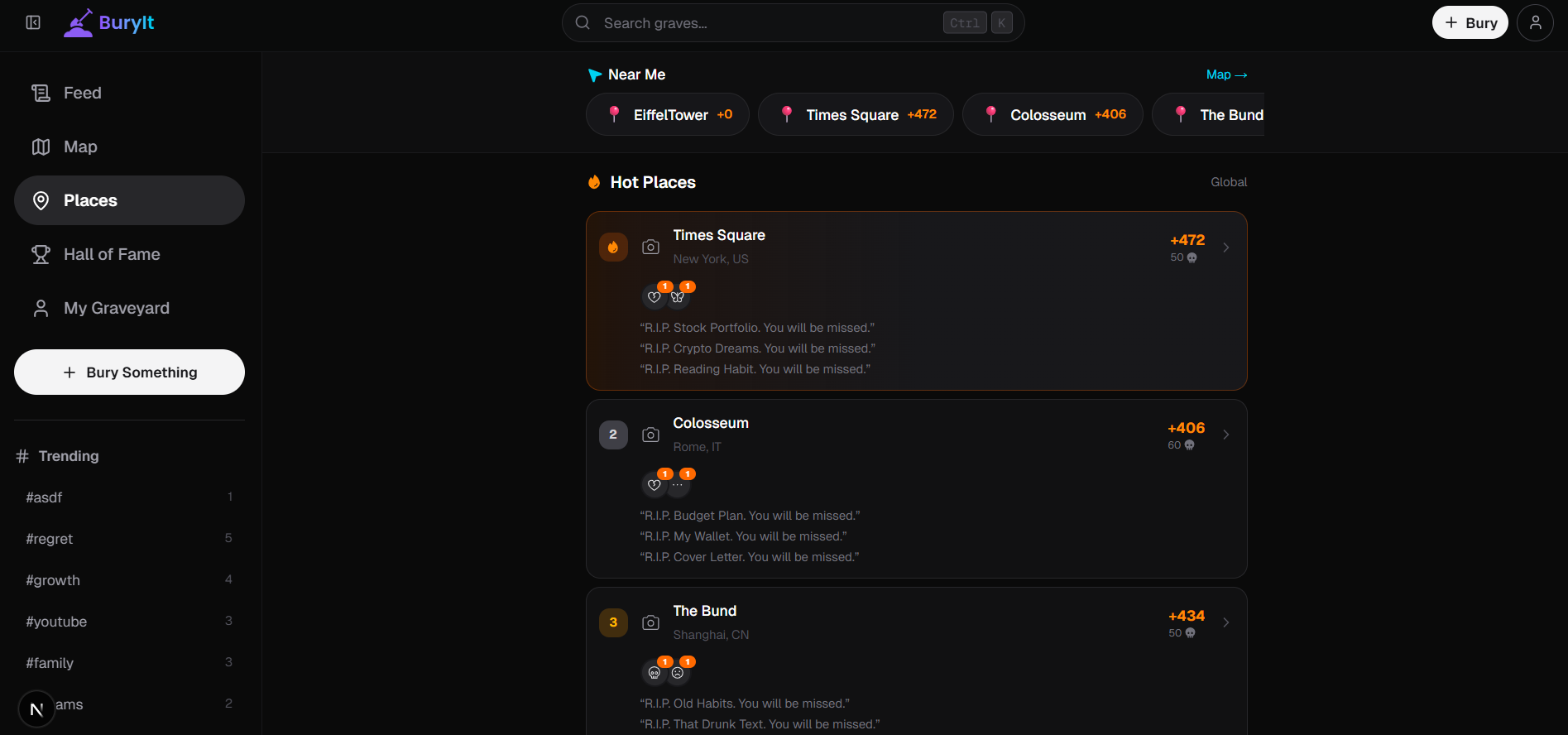The width and height of the screenshot is (1568, 735).
Task: Open the Next.js dev indicator
Action: pos(36,709)
